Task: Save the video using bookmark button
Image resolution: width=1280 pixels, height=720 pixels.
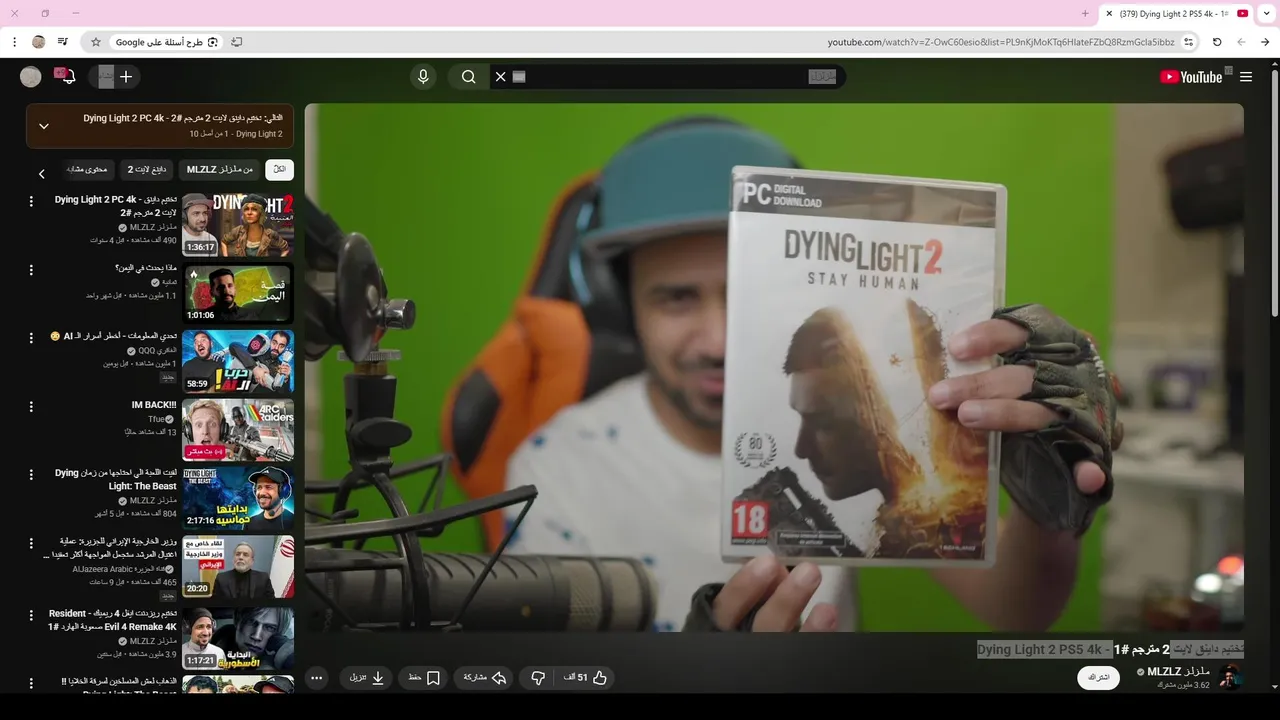Action: [424, 678]
